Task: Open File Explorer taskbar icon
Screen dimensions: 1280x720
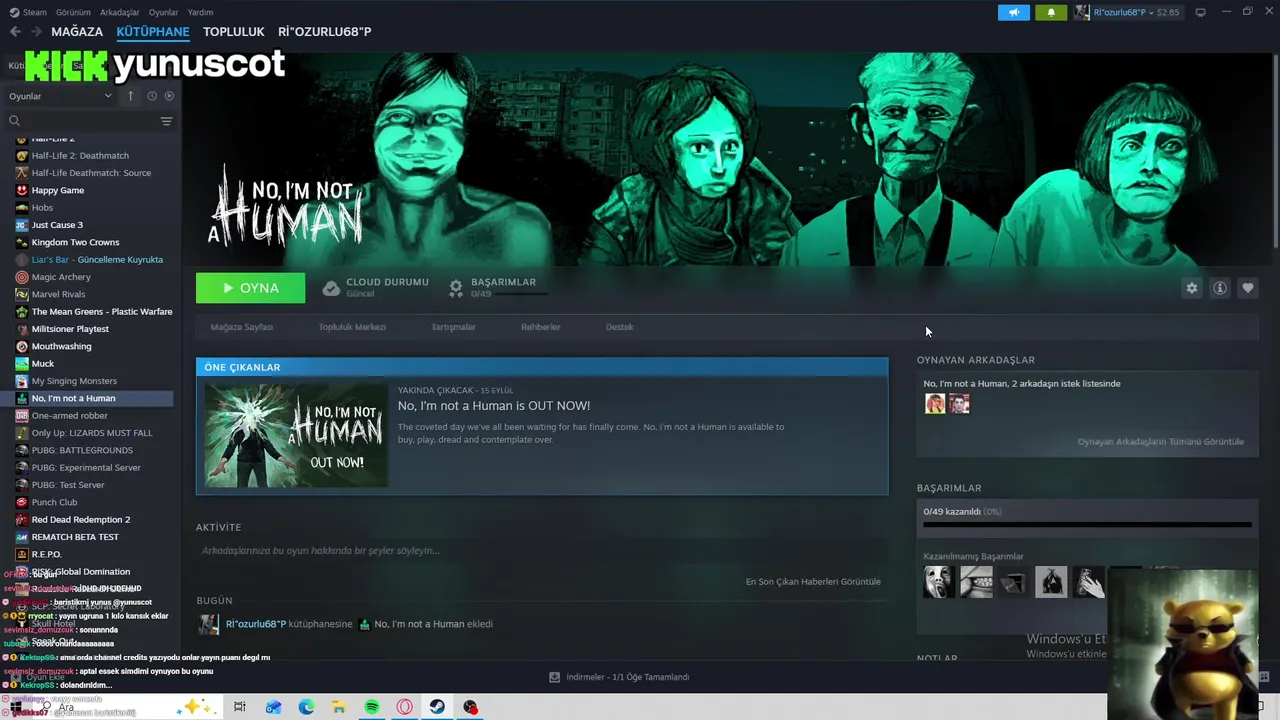Action: point(339,707)
